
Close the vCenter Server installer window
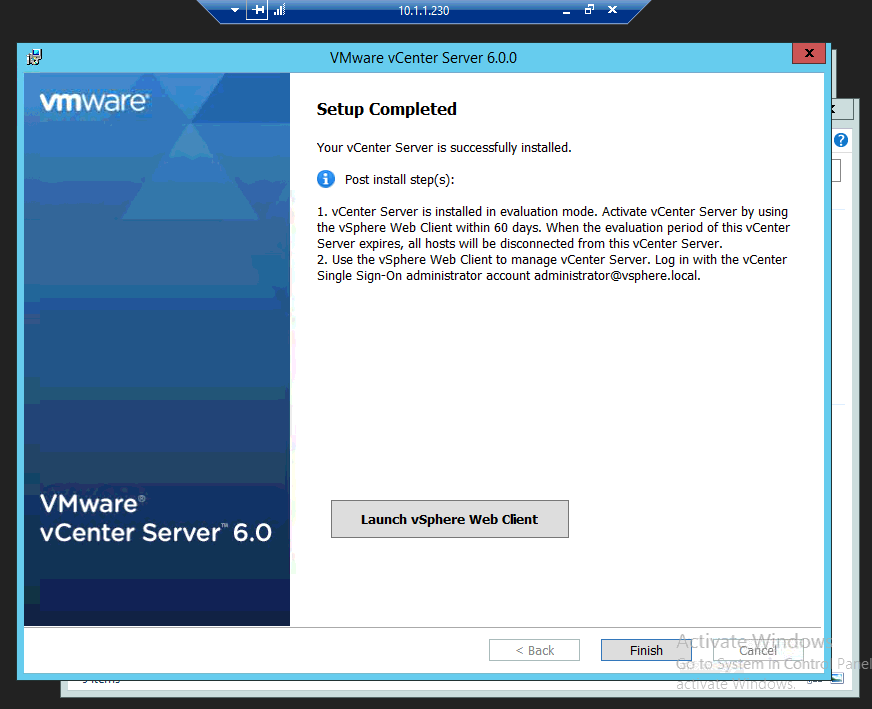809,53
